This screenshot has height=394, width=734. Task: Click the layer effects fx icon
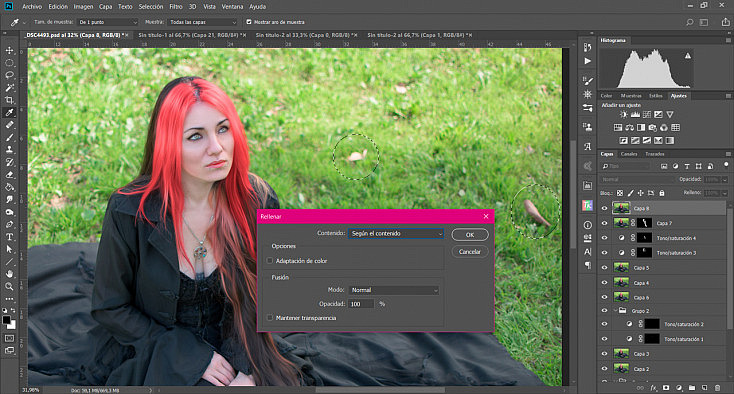pos(653,388)
